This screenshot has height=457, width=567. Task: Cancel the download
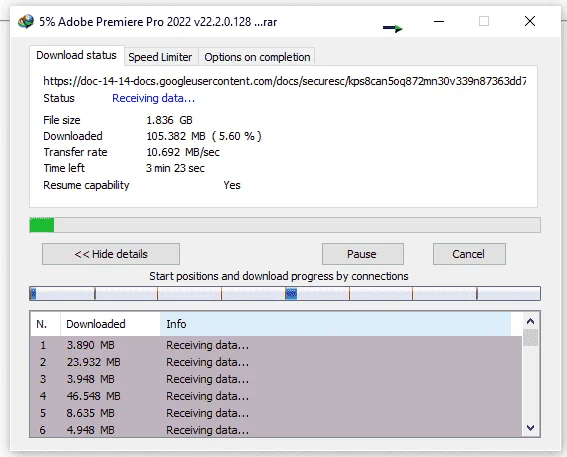[x=469, y=254]
